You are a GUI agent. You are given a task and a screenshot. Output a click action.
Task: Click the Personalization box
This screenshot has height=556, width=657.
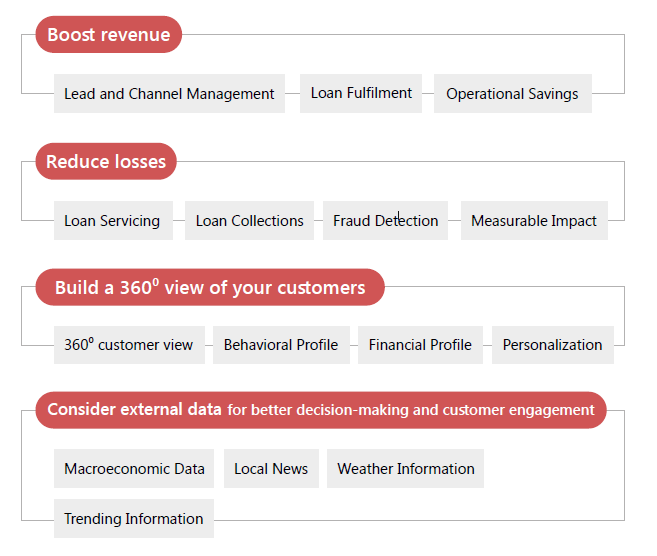553,345
